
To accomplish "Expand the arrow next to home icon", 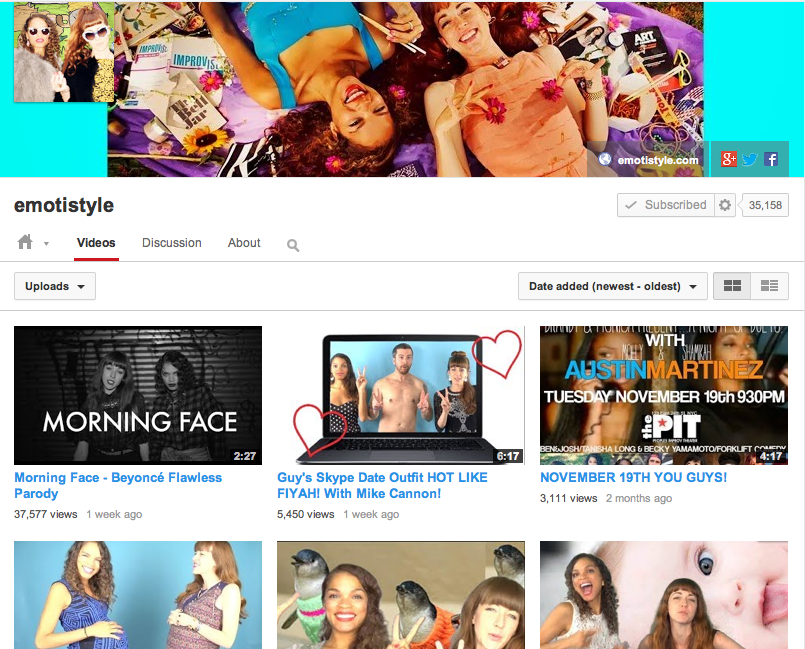I will pyautogui.click(x=46, y=244).
